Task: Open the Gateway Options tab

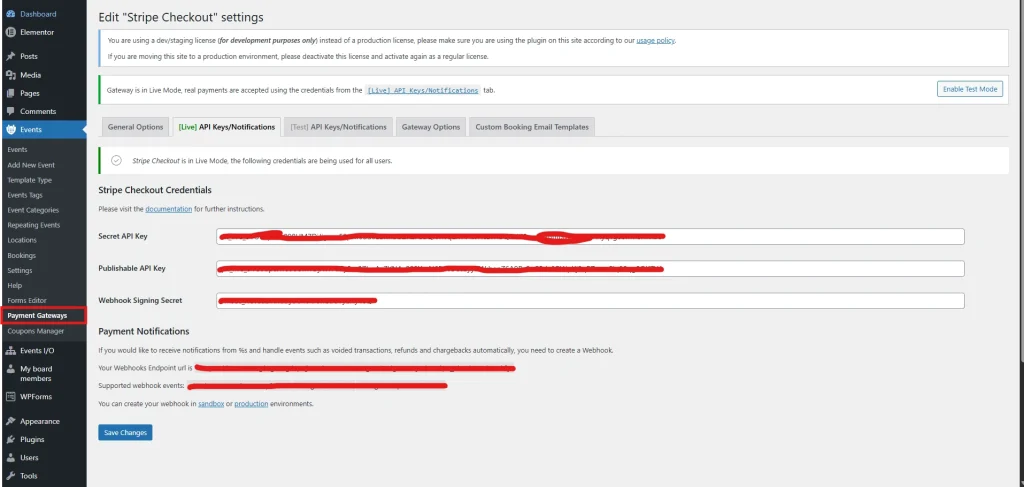Action: pyautogui.click(x=431, y=127)
